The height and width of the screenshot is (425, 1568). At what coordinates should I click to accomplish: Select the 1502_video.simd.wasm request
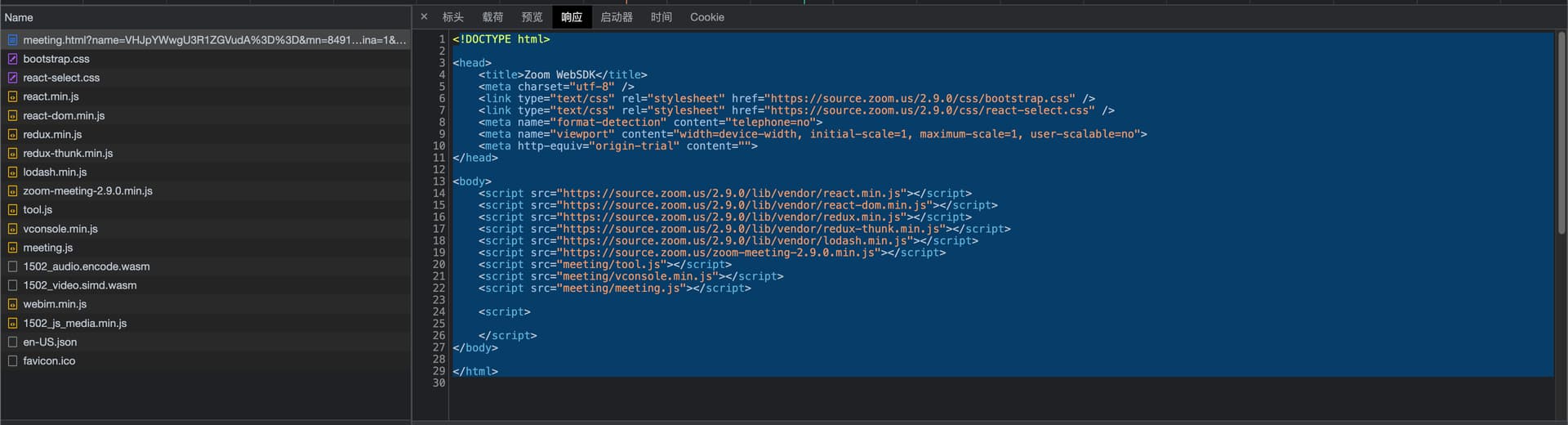point(206,285)
